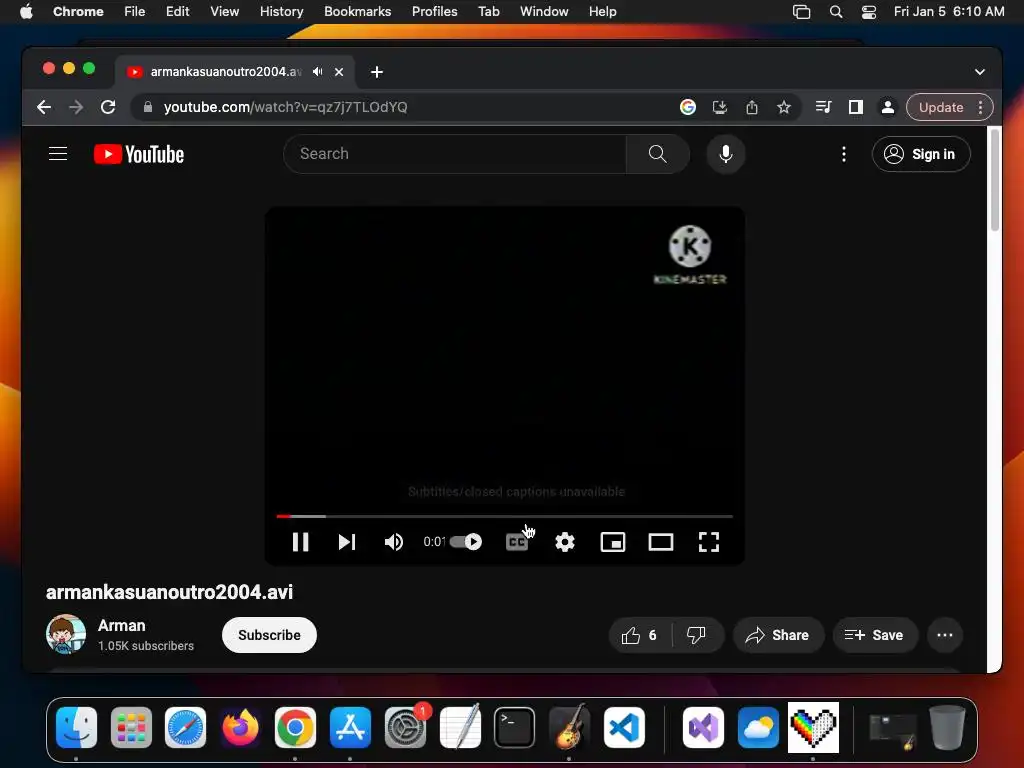Close the armankasuanoutro2004 tab
Viewport: 1024px width, 768px height.
point(339,72)
